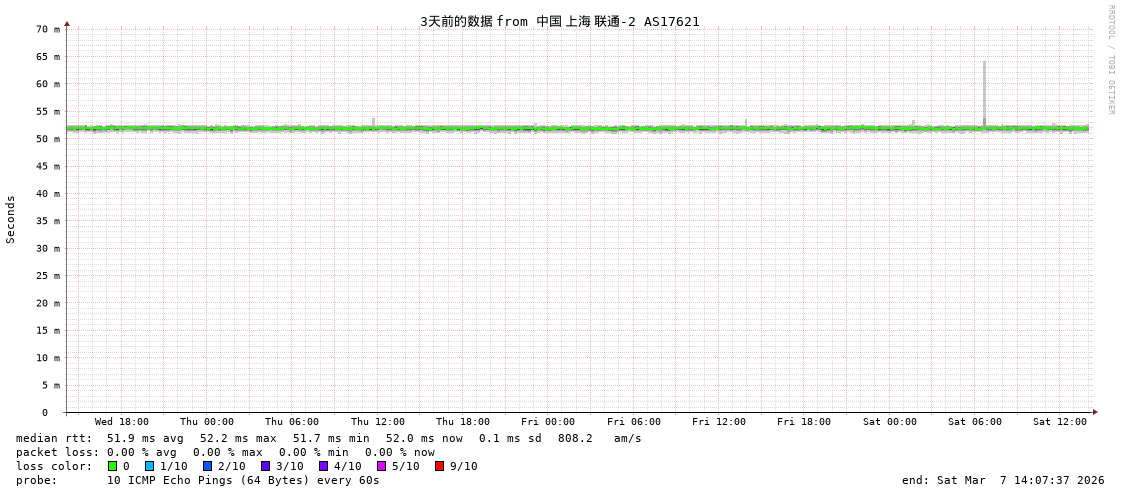Click the 40 m y-axis value
Screen dimensions: 1121x494
[47, 194]
